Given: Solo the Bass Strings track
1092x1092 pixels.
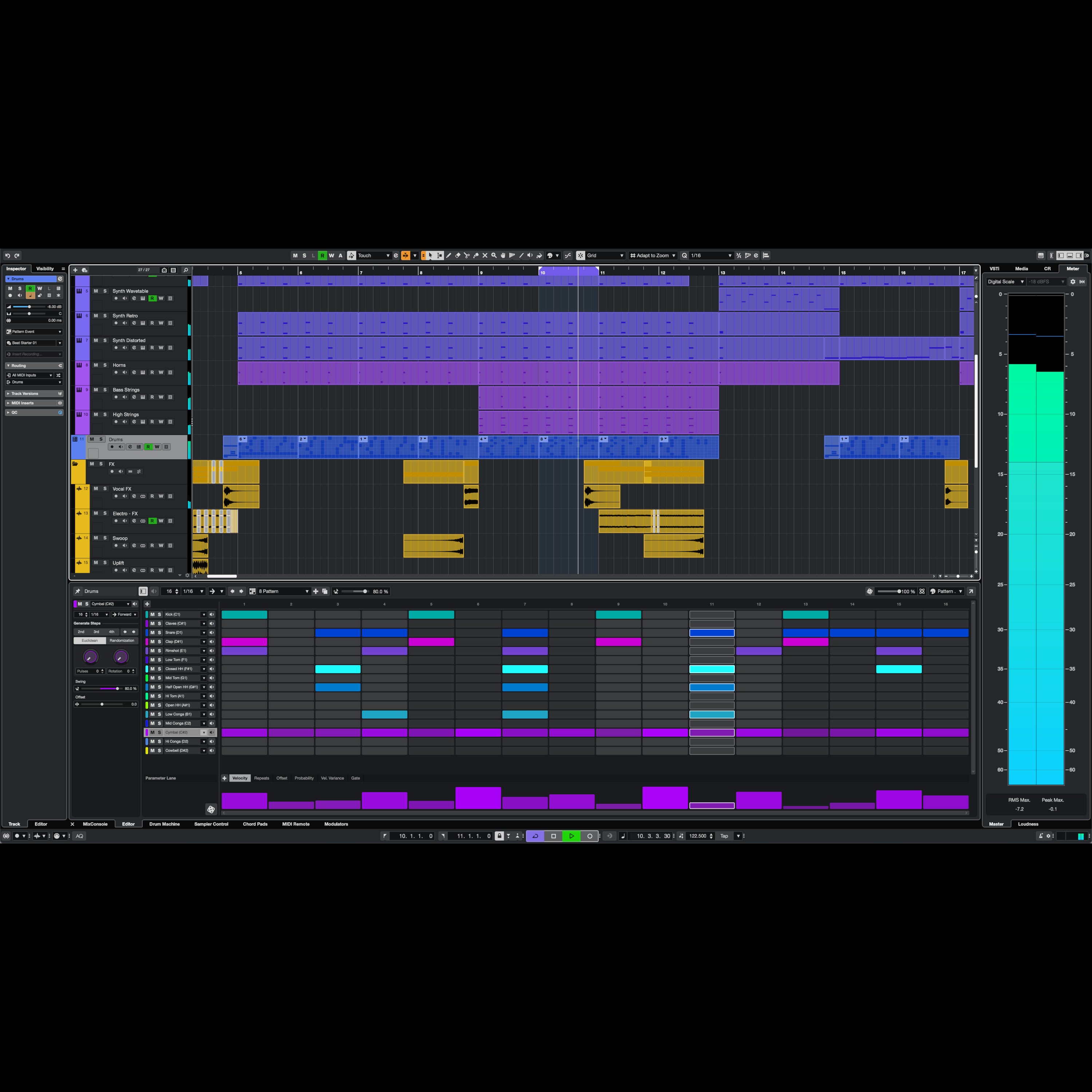Looking at the screenshot, I should [x=104, y=390].
